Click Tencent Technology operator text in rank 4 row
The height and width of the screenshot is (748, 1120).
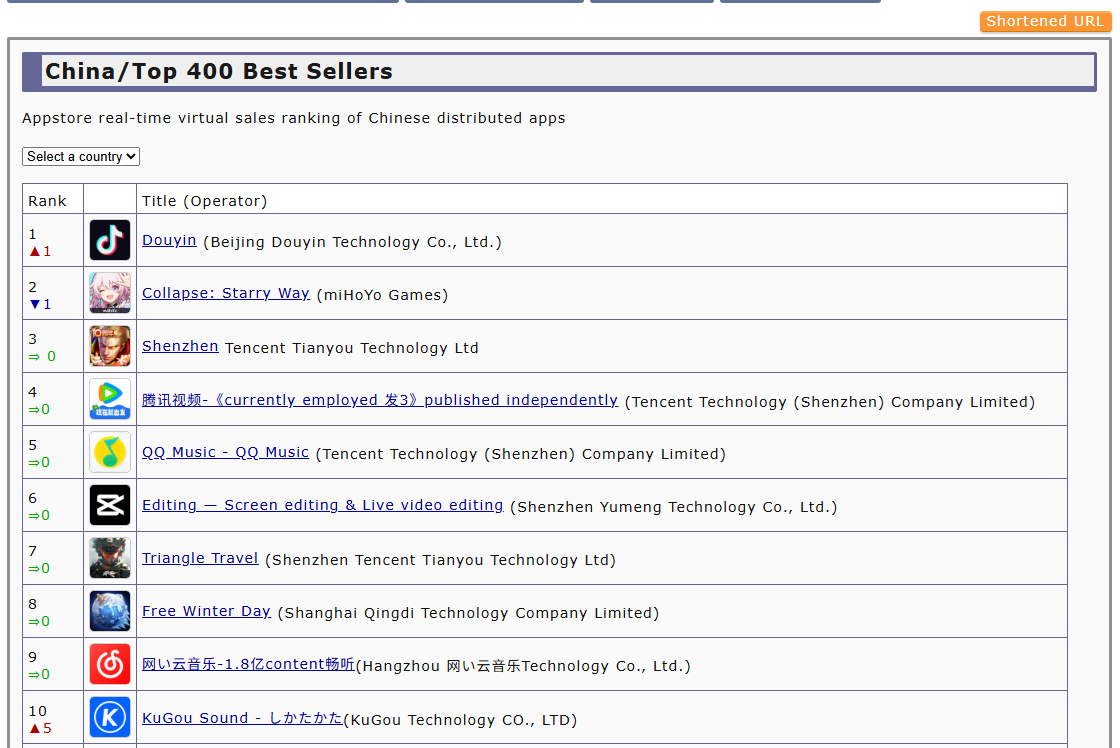(x=830, y=402)
